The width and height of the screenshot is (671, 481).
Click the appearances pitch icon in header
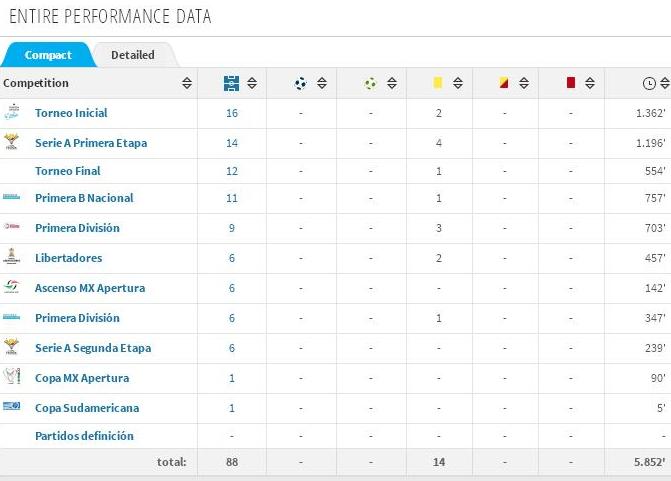tap(232, 83)
